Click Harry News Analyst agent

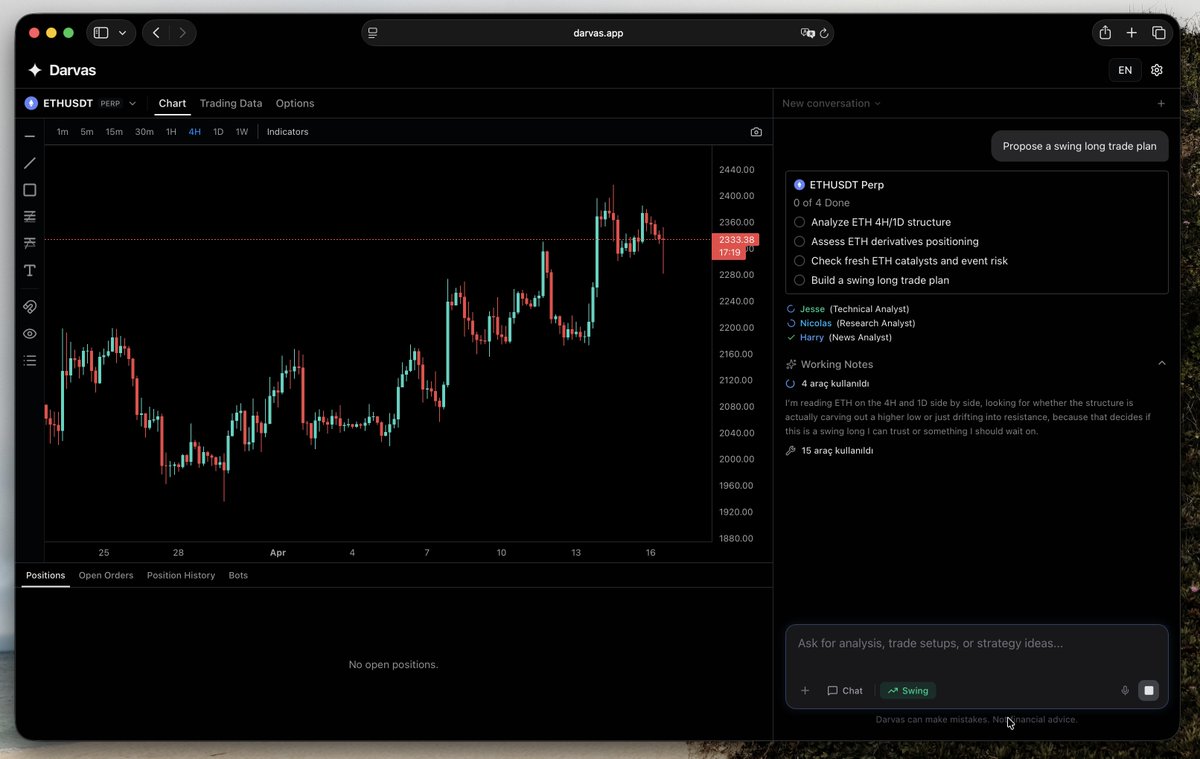tap(840, 337)
